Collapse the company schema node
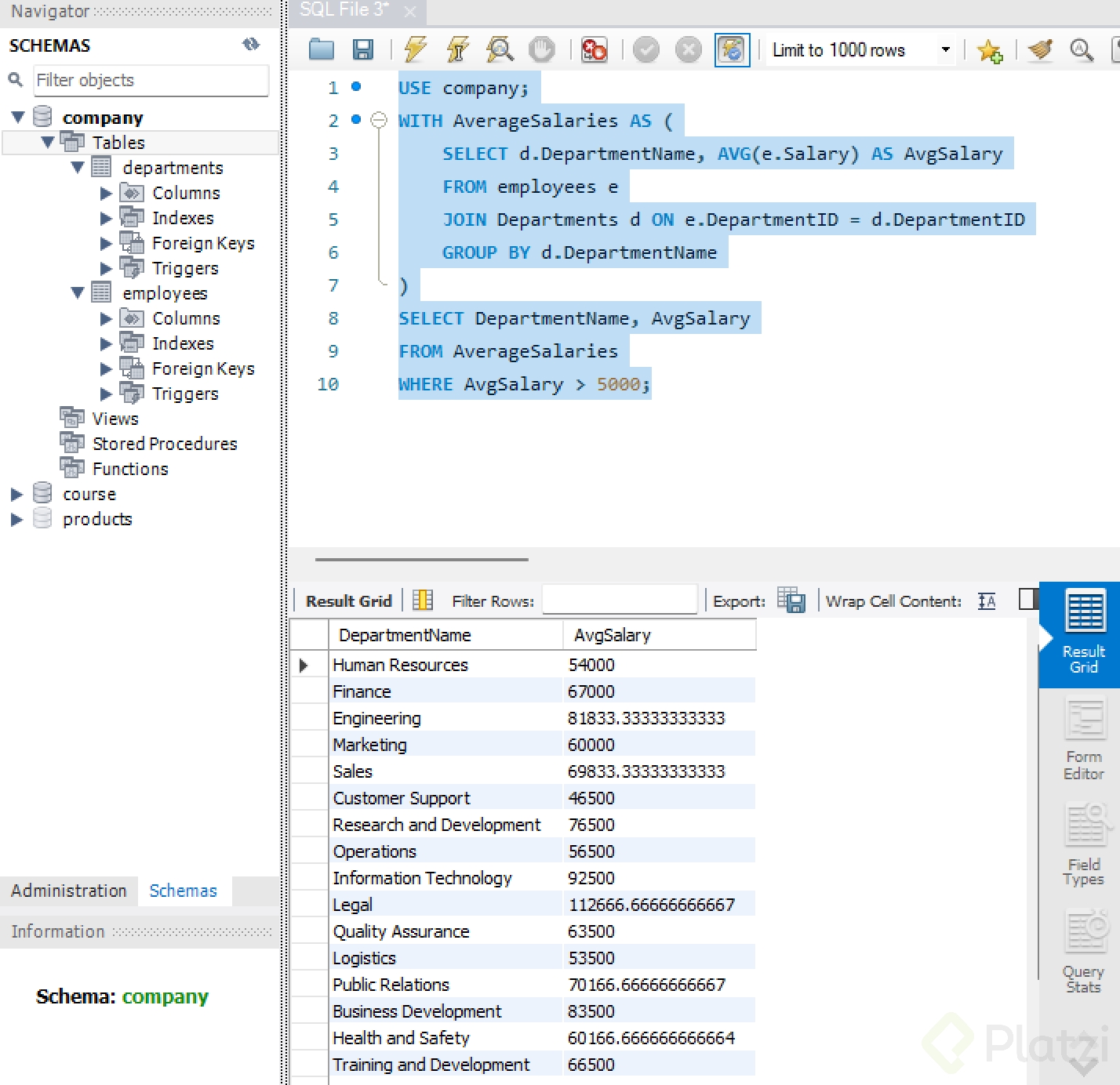This screenshot has width=1120, height=1085. click(18, 117)
